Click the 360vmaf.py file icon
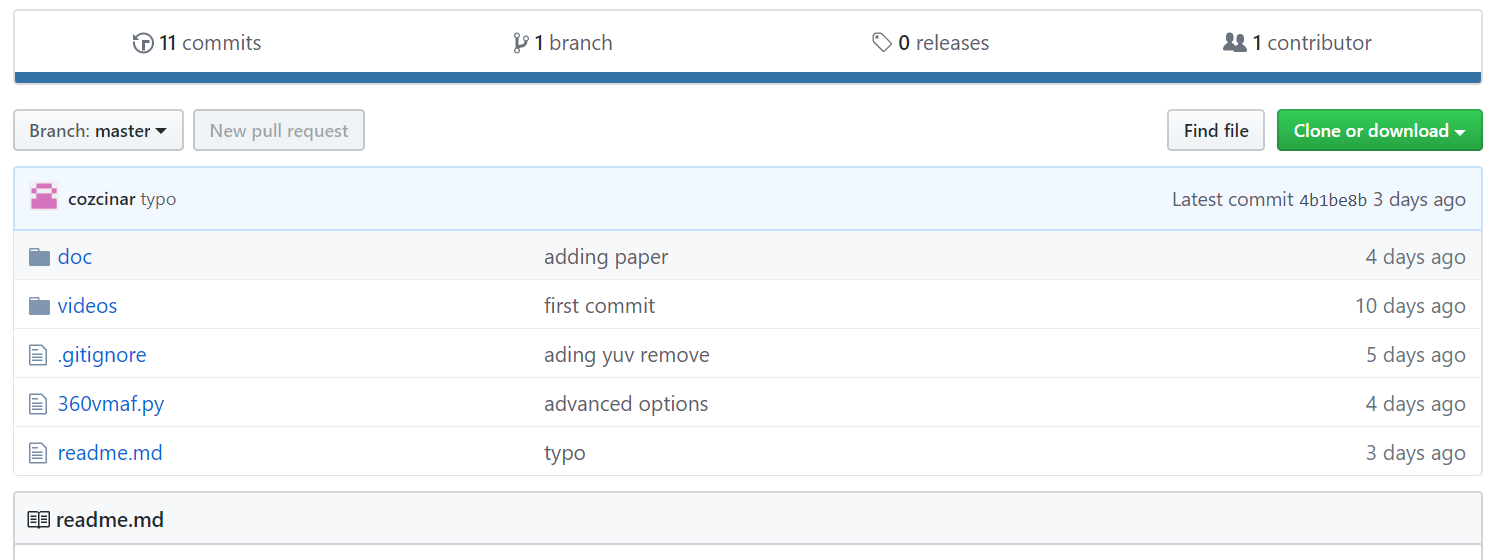 click(x=38, y=404)
